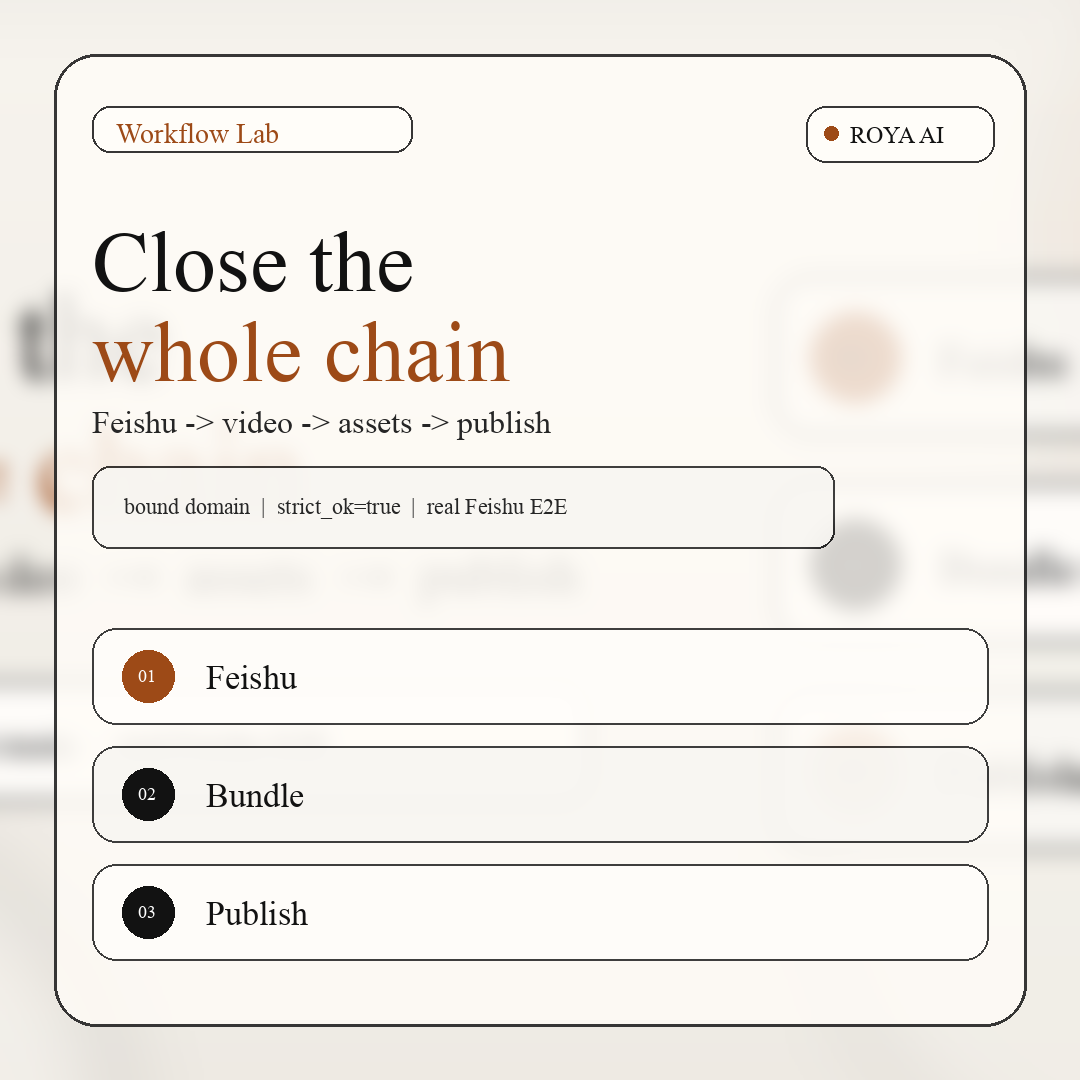Image resolution: width=1080 pixels, height=1080 pixels.
Task: Click the ROYA AI badge text
Action: [896, 135]
